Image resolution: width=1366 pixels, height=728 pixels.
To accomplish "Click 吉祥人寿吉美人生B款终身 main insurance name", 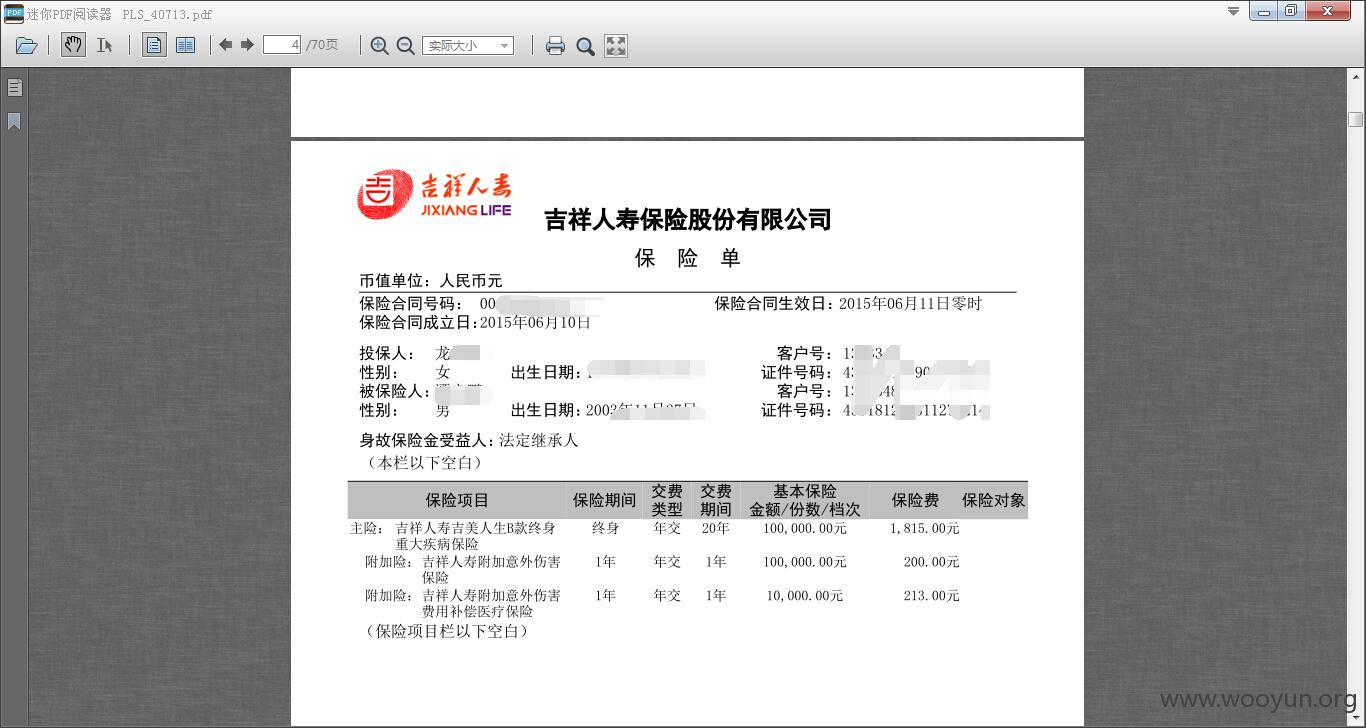I will pyautogui.click(x=475, y=528).
